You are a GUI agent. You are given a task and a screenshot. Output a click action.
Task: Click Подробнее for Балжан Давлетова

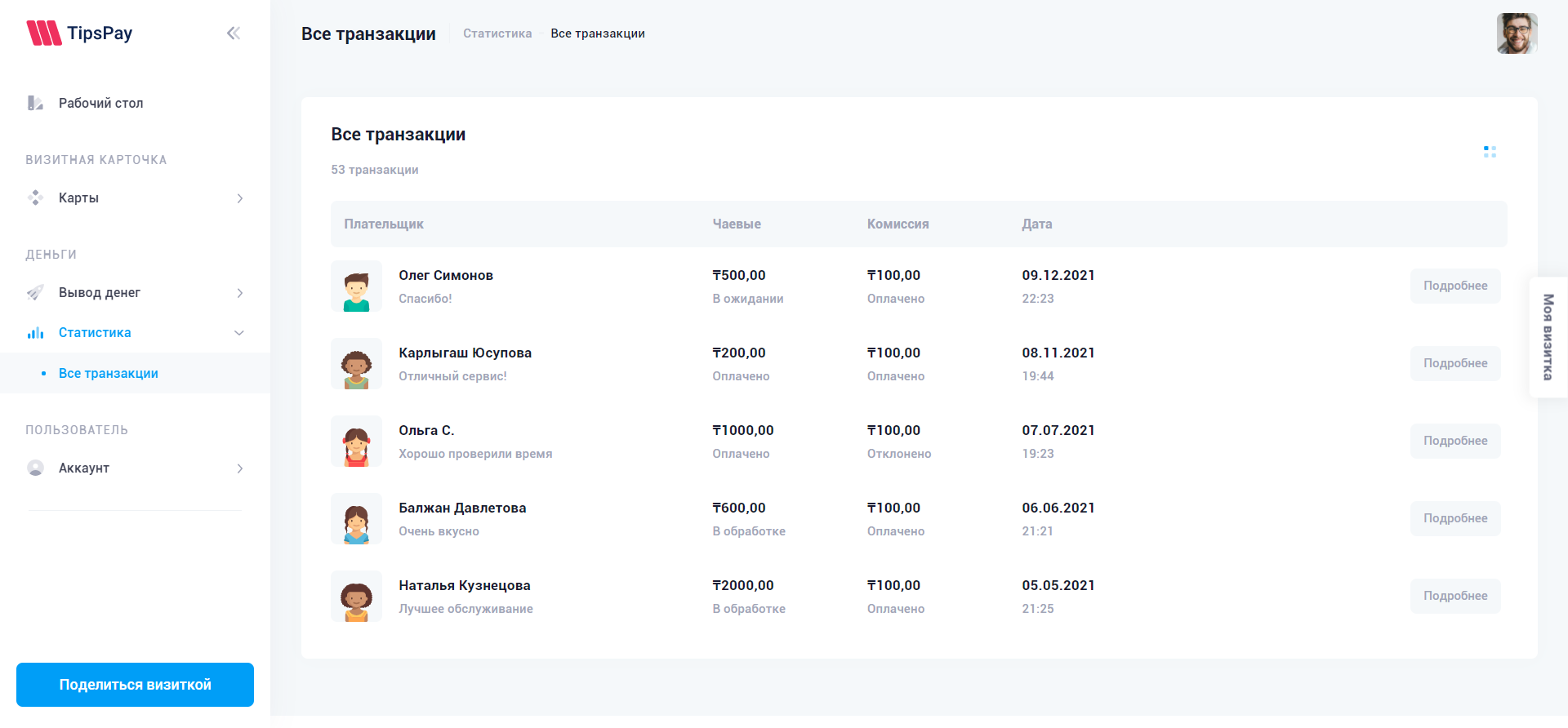coord(1455,518)
